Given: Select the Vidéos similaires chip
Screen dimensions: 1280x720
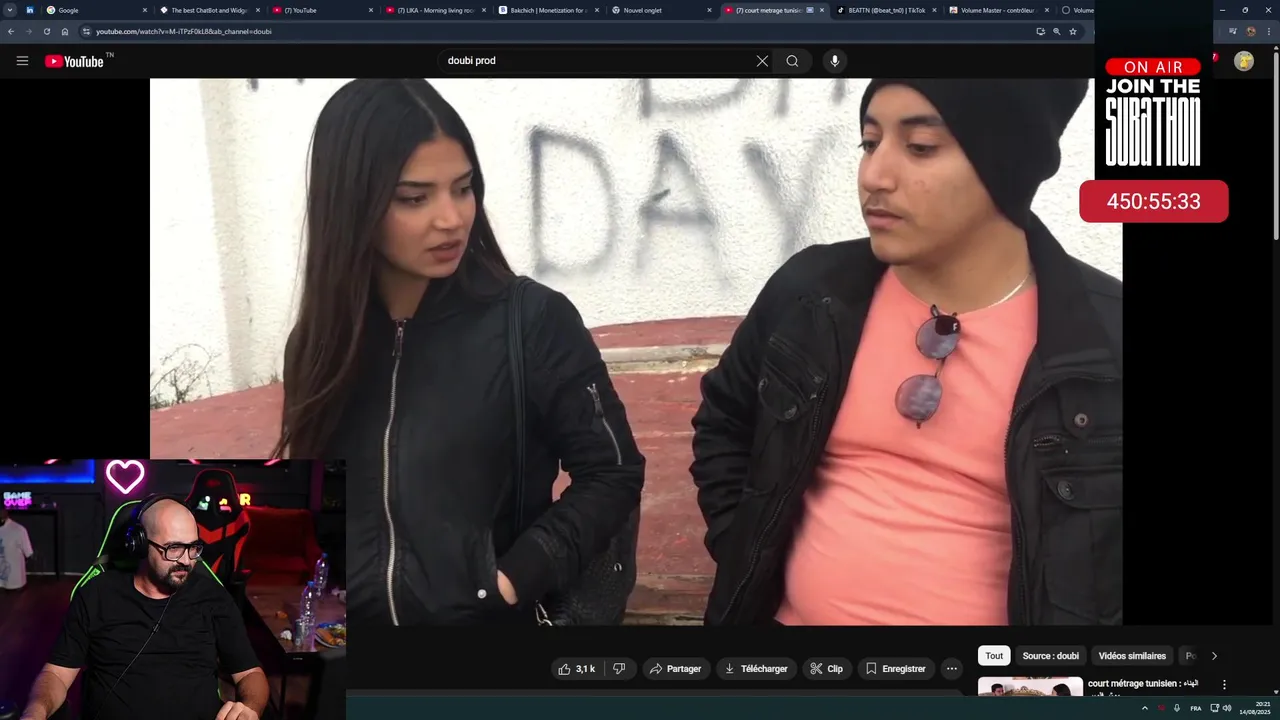Looking at the screenshot, I should [x=1132, y=656].
